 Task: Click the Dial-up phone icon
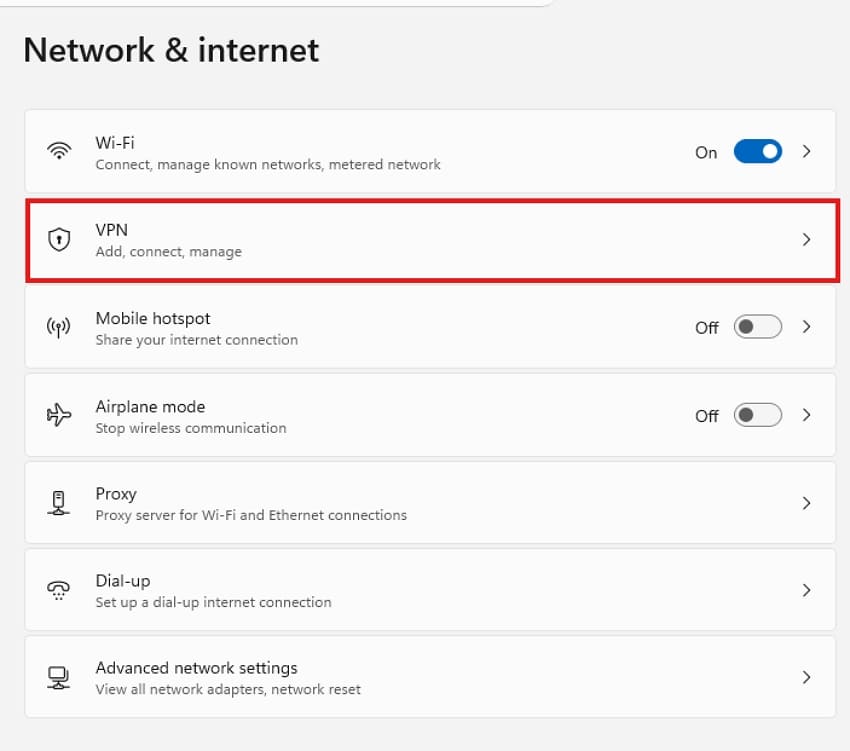59,590
